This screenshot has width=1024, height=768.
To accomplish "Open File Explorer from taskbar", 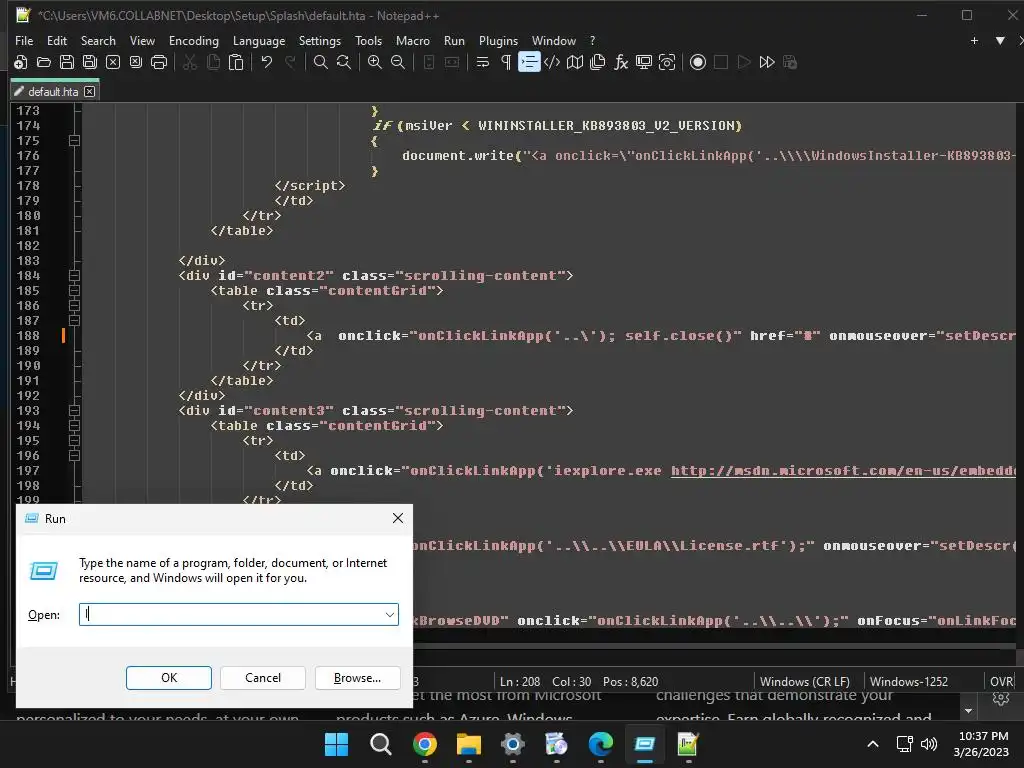I will [x=468, y=744].
